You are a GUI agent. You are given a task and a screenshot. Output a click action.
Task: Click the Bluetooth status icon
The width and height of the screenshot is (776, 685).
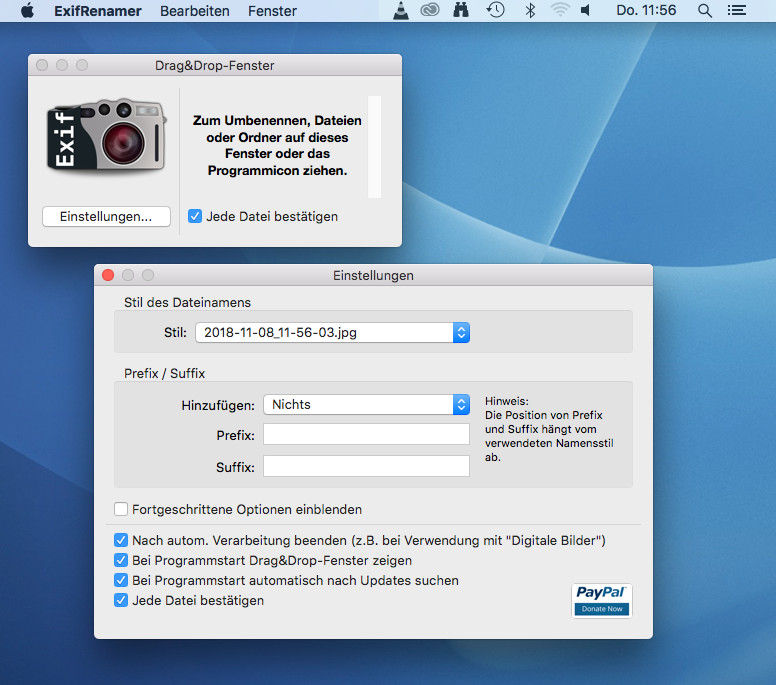pyautogui.click(x=530, y=11)
